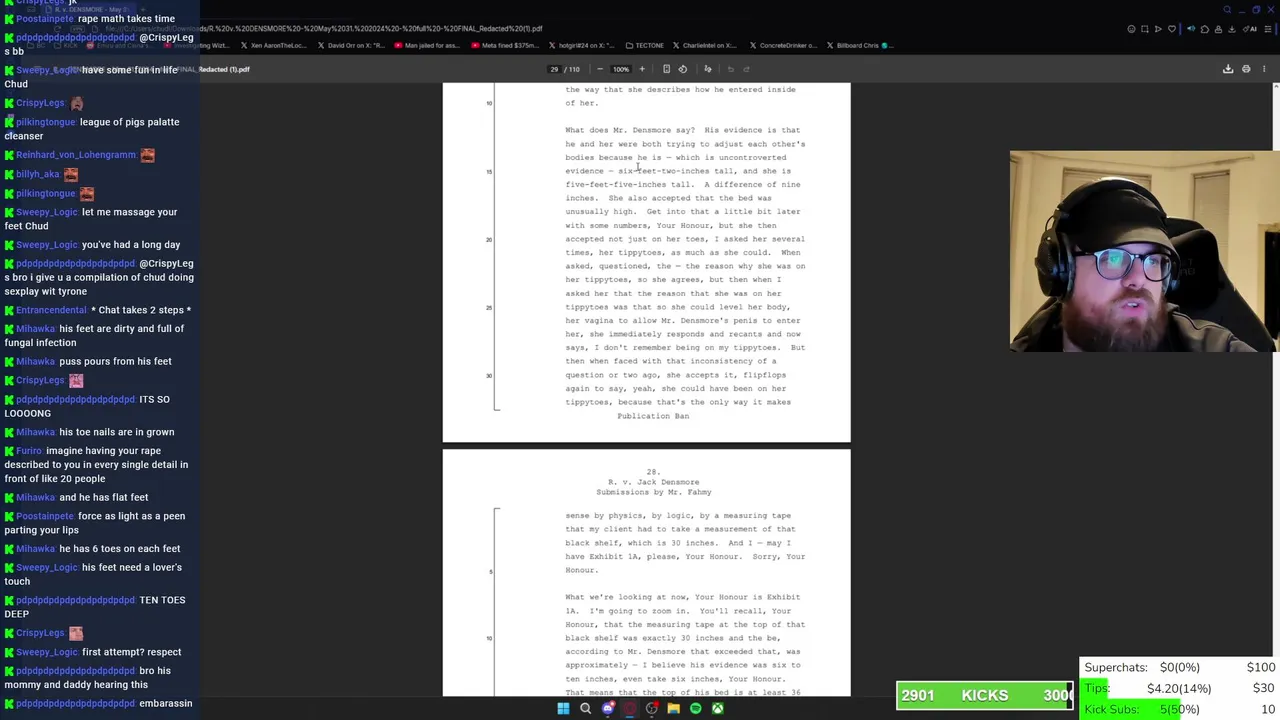This screenshot has width=1280, height=720.
Task: Open the Xbox app from the taskbar
Action: coord(718,708)
